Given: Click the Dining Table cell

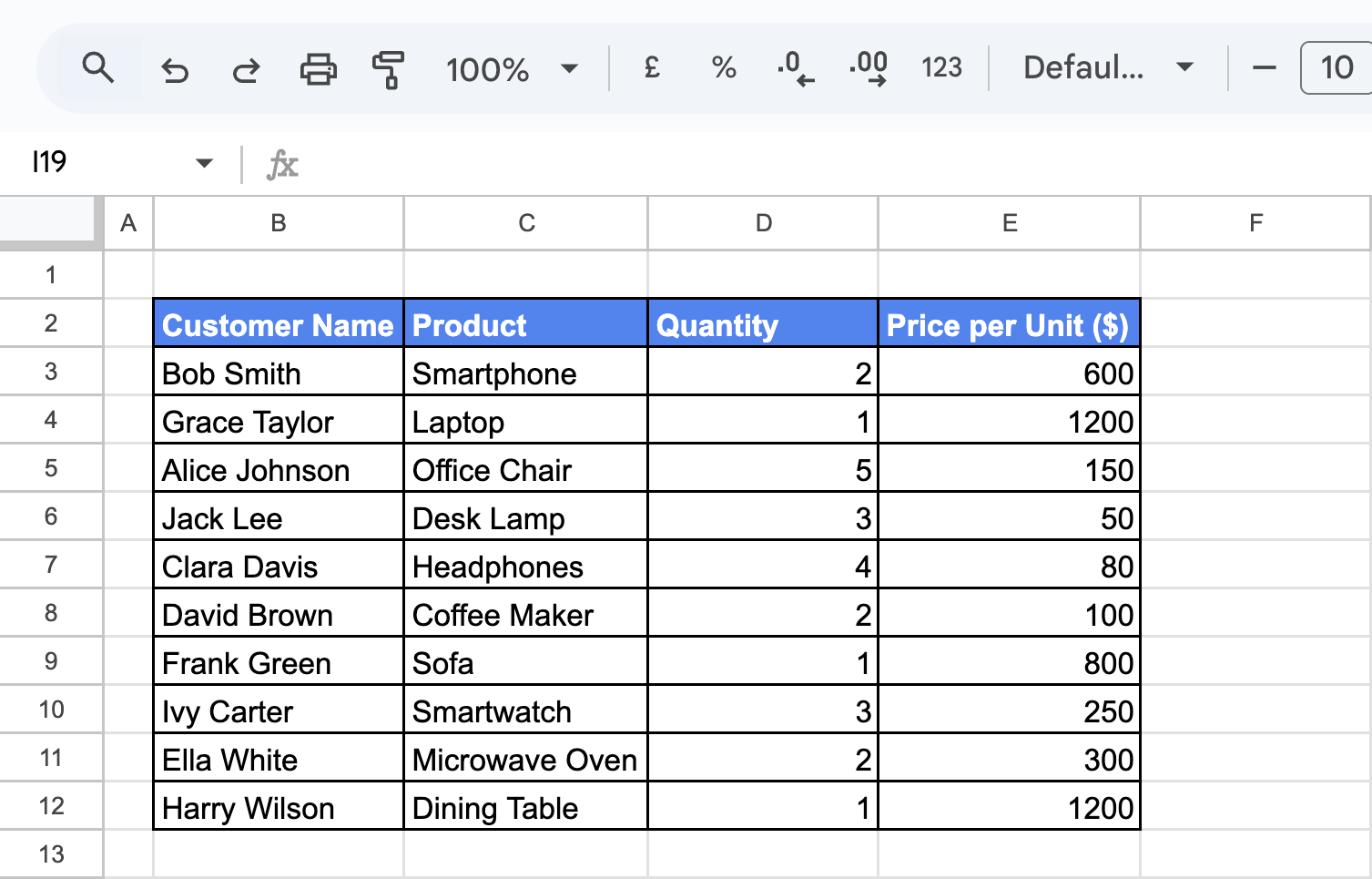Looking at the screenshot, I should tap(526, 806).
